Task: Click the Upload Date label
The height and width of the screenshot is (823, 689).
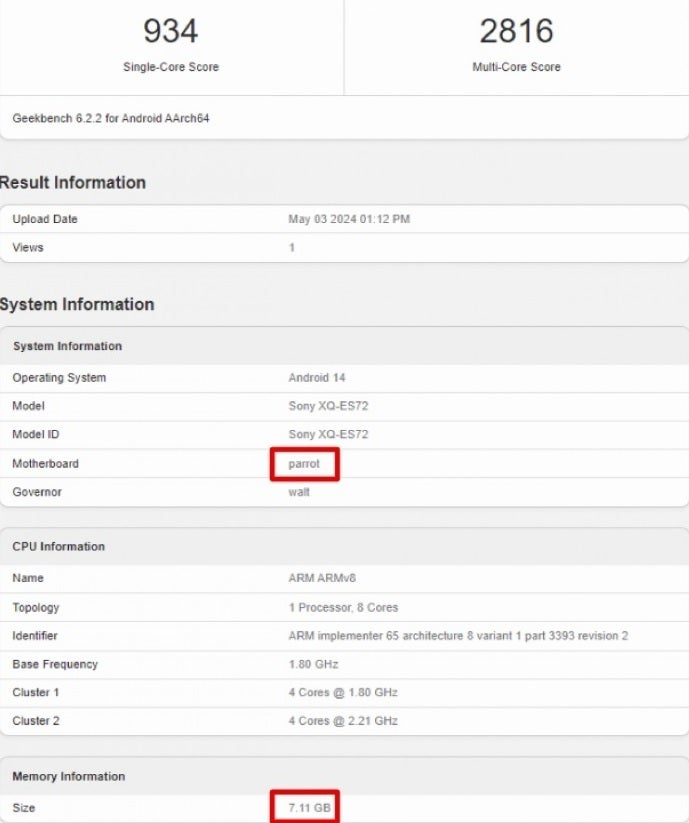Action: 45,219
